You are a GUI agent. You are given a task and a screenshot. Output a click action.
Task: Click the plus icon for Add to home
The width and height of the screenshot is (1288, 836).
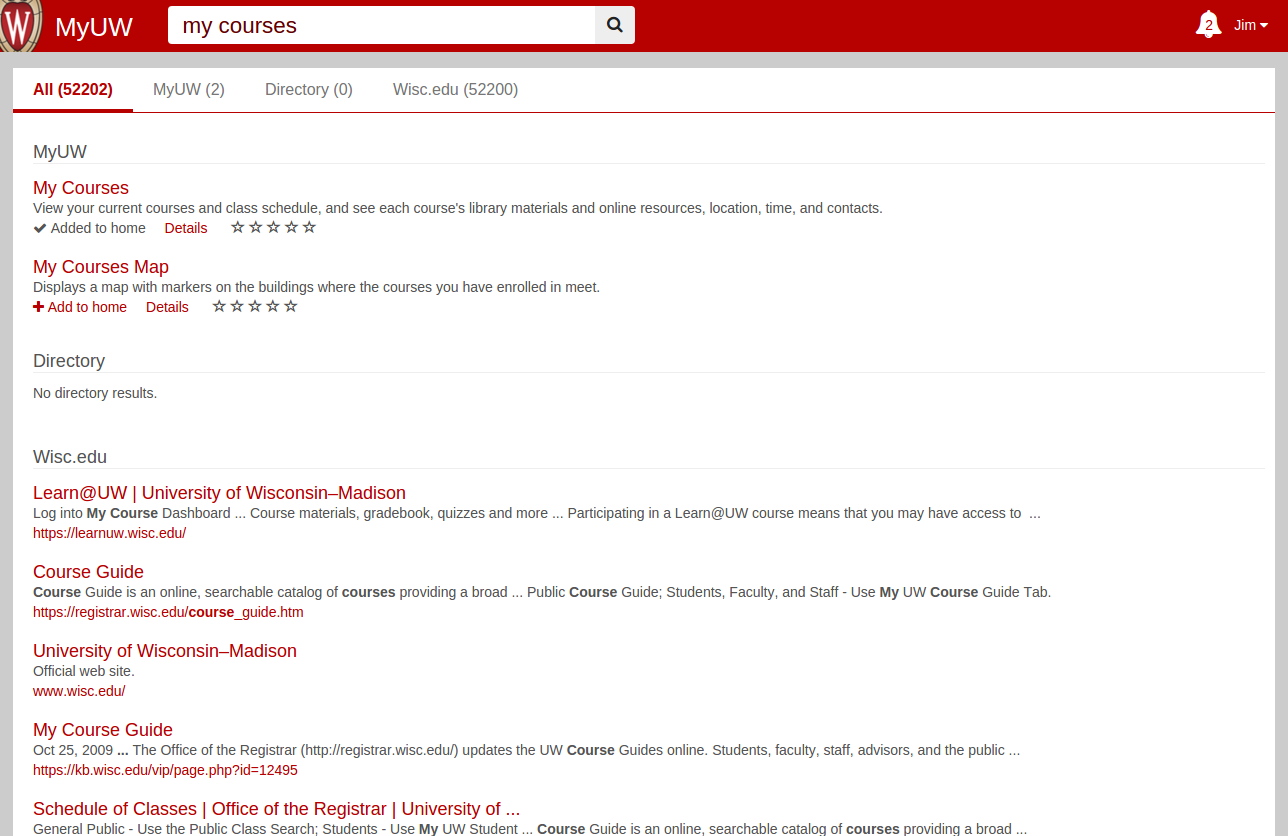39,307
